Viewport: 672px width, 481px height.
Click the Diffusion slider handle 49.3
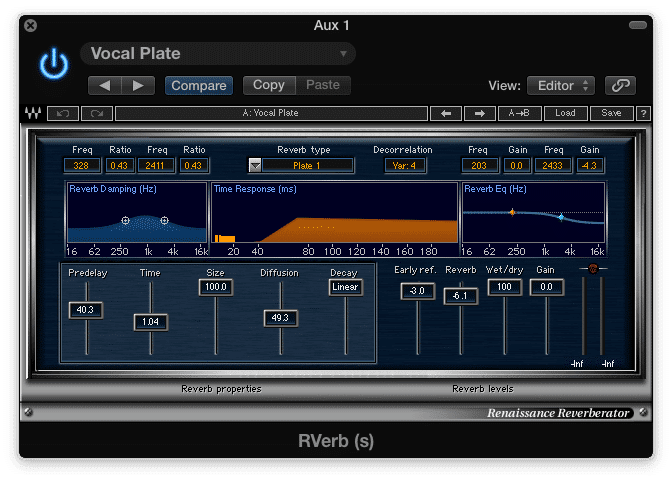click(x=281, y=318)
